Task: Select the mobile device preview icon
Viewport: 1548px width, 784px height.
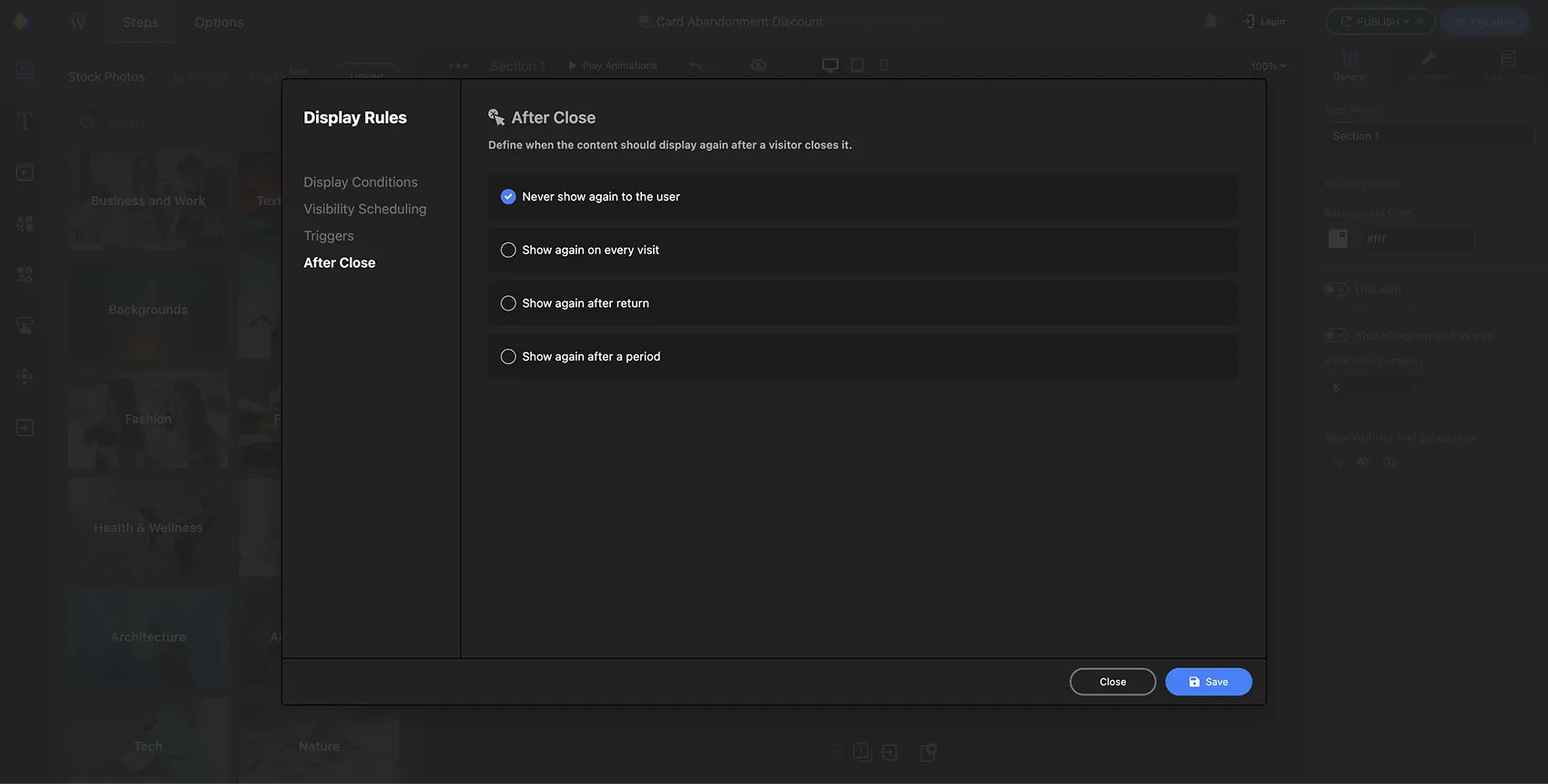Action: click(883, 66)
